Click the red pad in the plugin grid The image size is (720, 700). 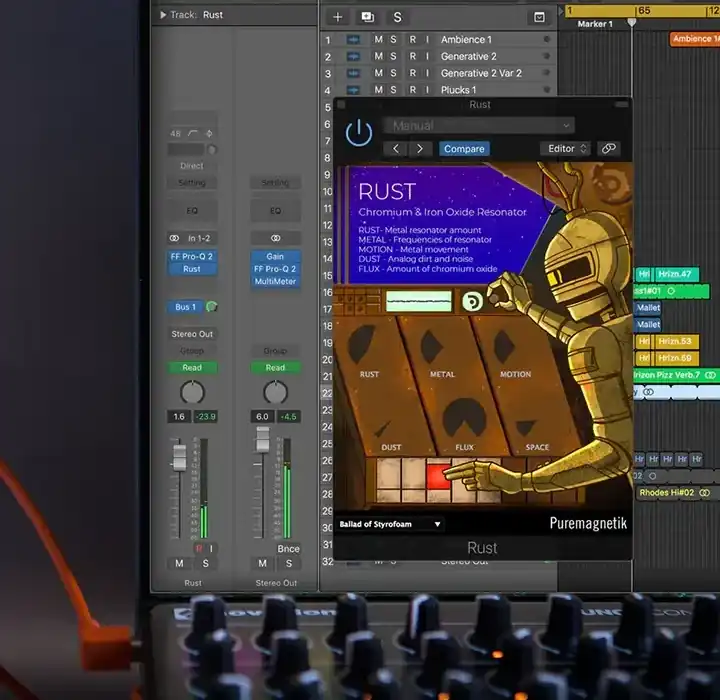[439, 476]
